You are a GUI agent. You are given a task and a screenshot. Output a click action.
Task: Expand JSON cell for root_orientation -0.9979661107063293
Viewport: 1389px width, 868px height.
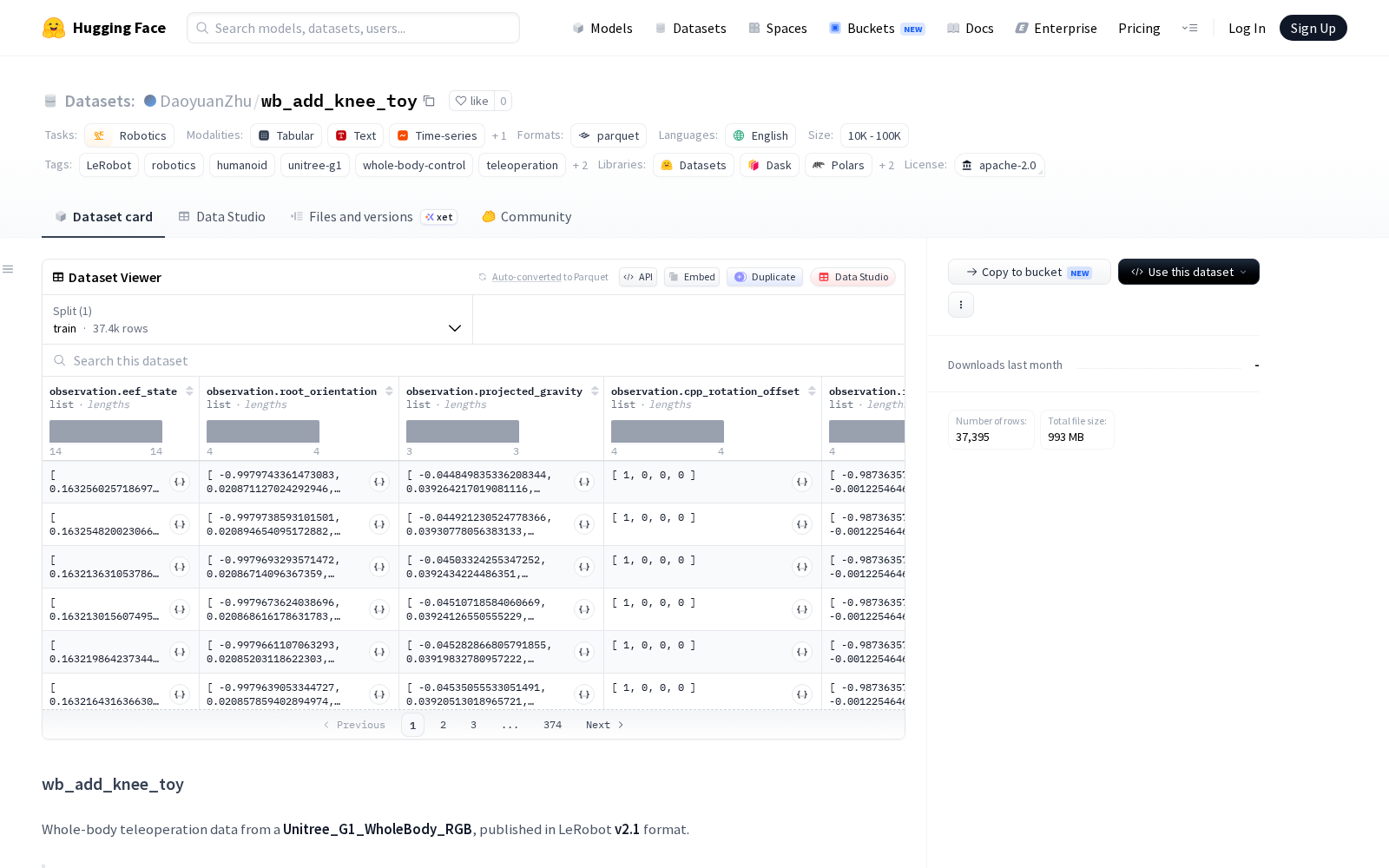pyautogui.click(x=379, y=652)
